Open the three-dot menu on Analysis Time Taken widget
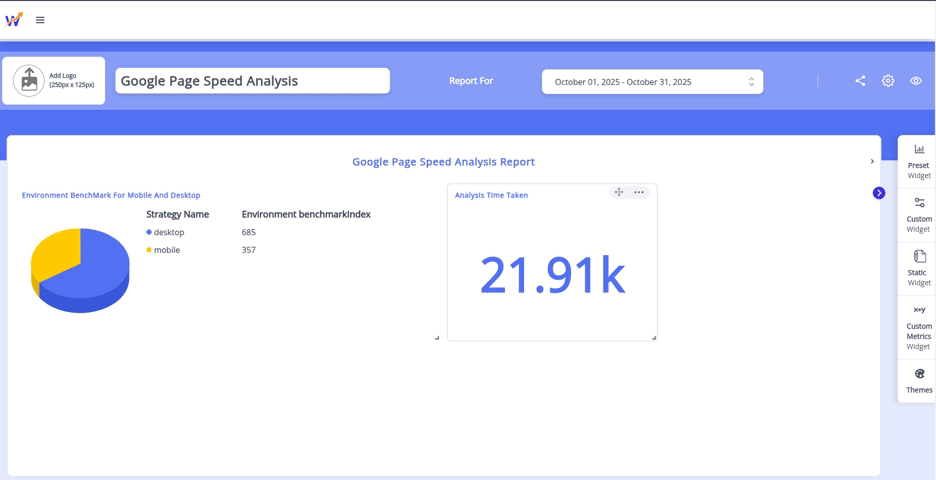 pyautogui.click(x=639, y=192)
